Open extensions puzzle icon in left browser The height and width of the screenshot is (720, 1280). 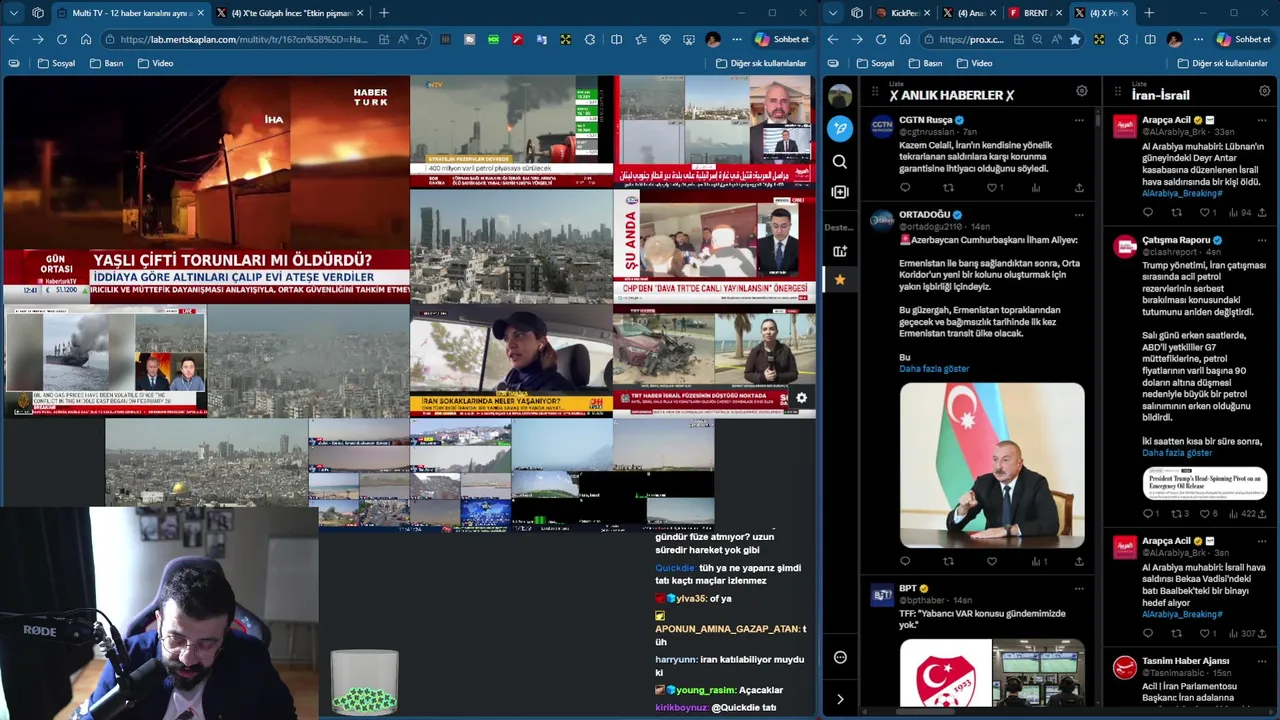point(590,39)
